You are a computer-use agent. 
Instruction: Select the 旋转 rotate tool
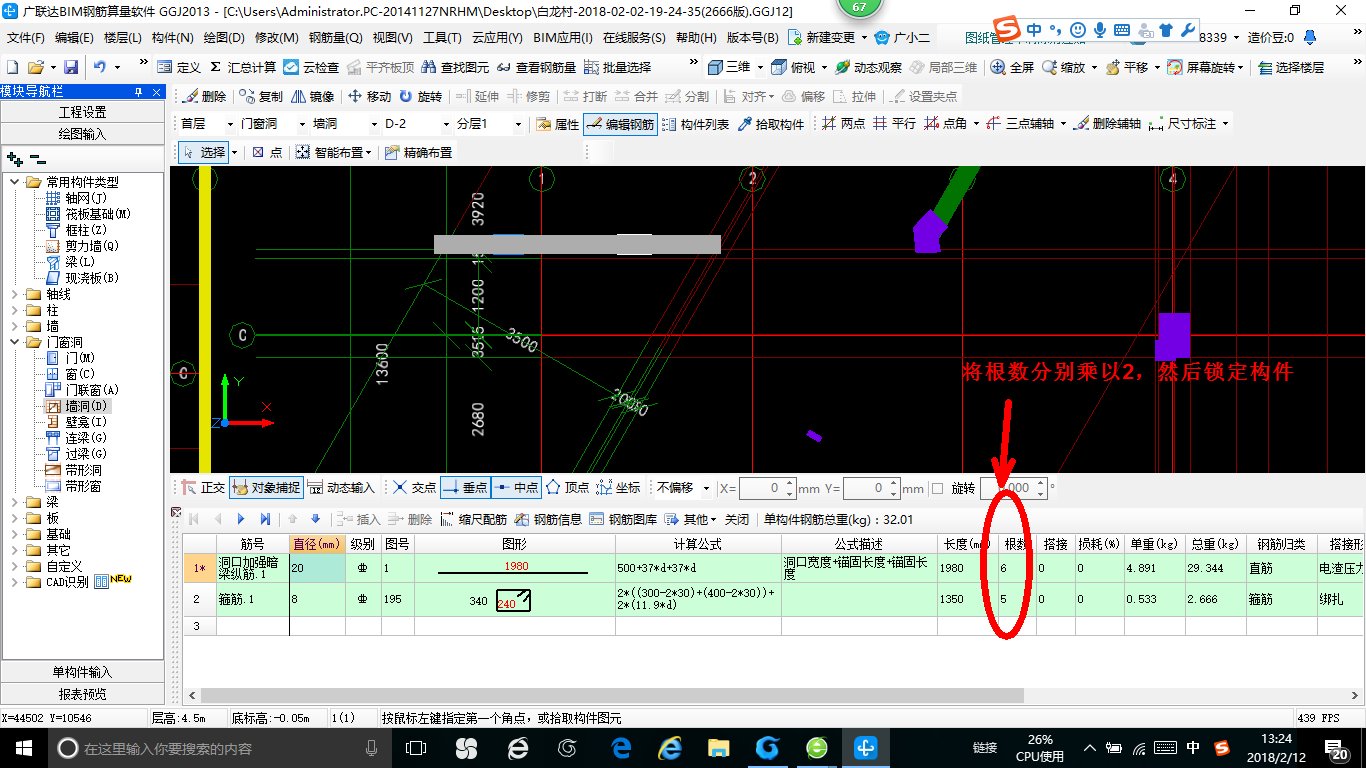(420, 97)
